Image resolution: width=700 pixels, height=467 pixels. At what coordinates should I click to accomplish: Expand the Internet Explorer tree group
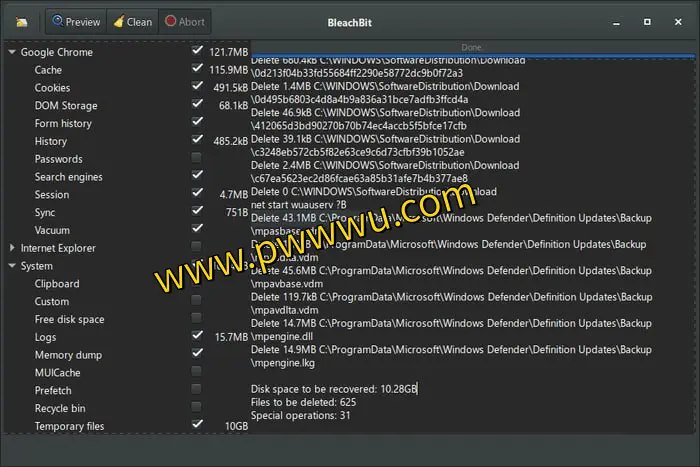[12, 248]
